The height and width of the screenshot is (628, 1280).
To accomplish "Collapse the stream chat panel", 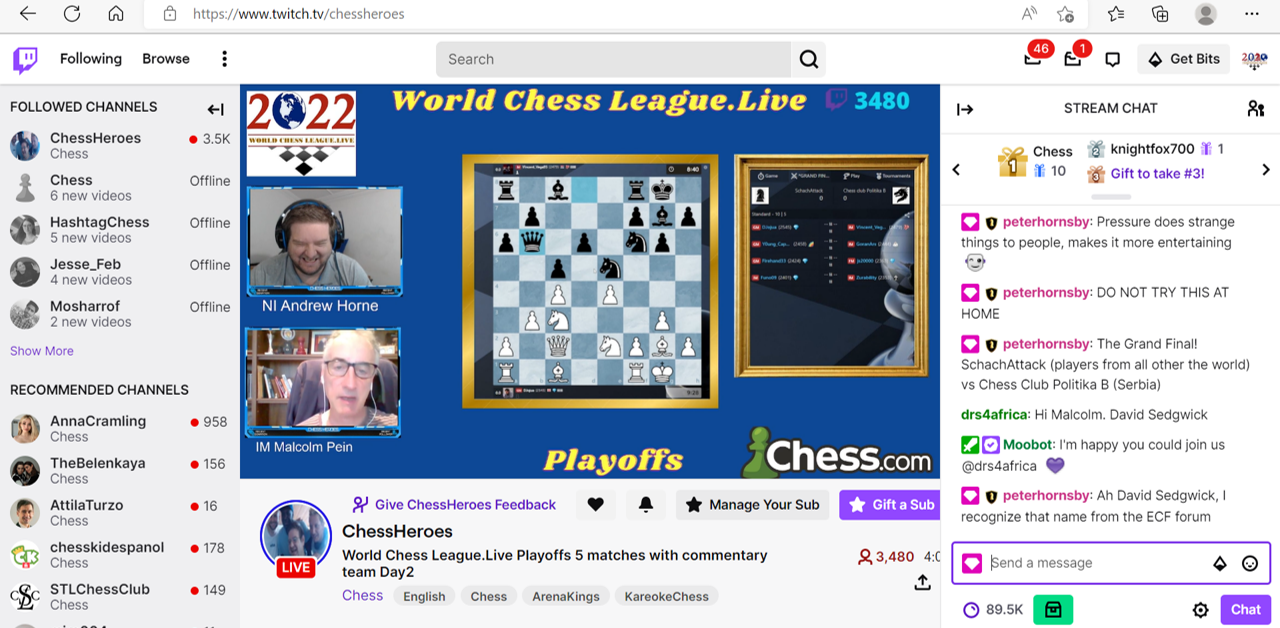I will [965, 109].
